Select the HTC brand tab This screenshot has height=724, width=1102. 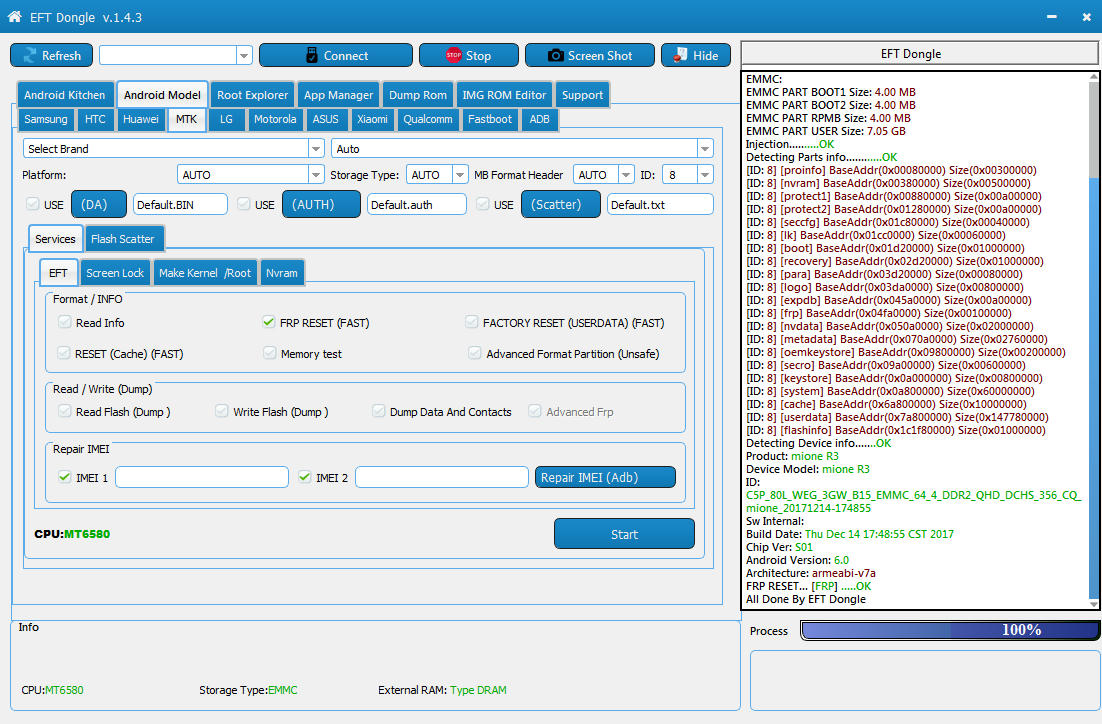(95, 119)
